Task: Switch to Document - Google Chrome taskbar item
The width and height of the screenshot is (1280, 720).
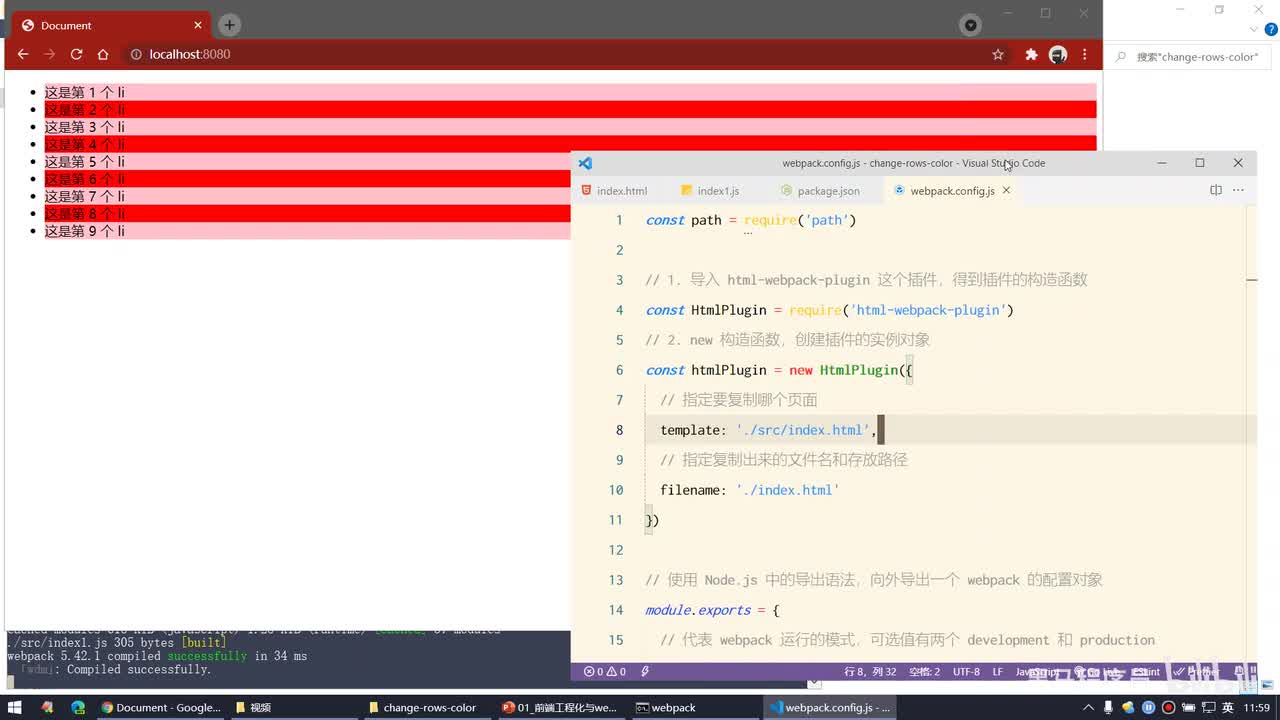Action: [x=160, y=707]
